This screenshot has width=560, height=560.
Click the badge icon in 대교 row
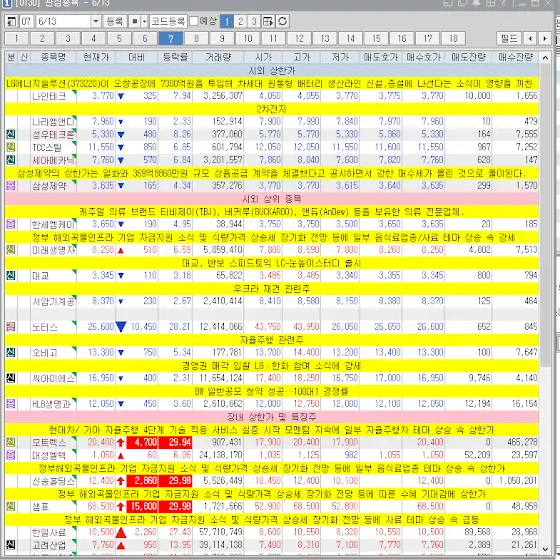[11, 276]
